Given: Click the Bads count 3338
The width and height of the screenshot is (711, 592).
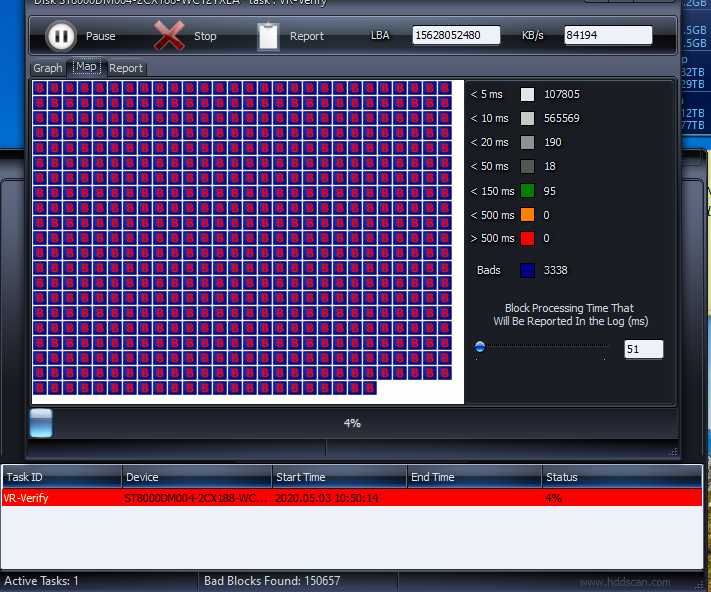Looking at the screenshot, I should pos(555,271).
